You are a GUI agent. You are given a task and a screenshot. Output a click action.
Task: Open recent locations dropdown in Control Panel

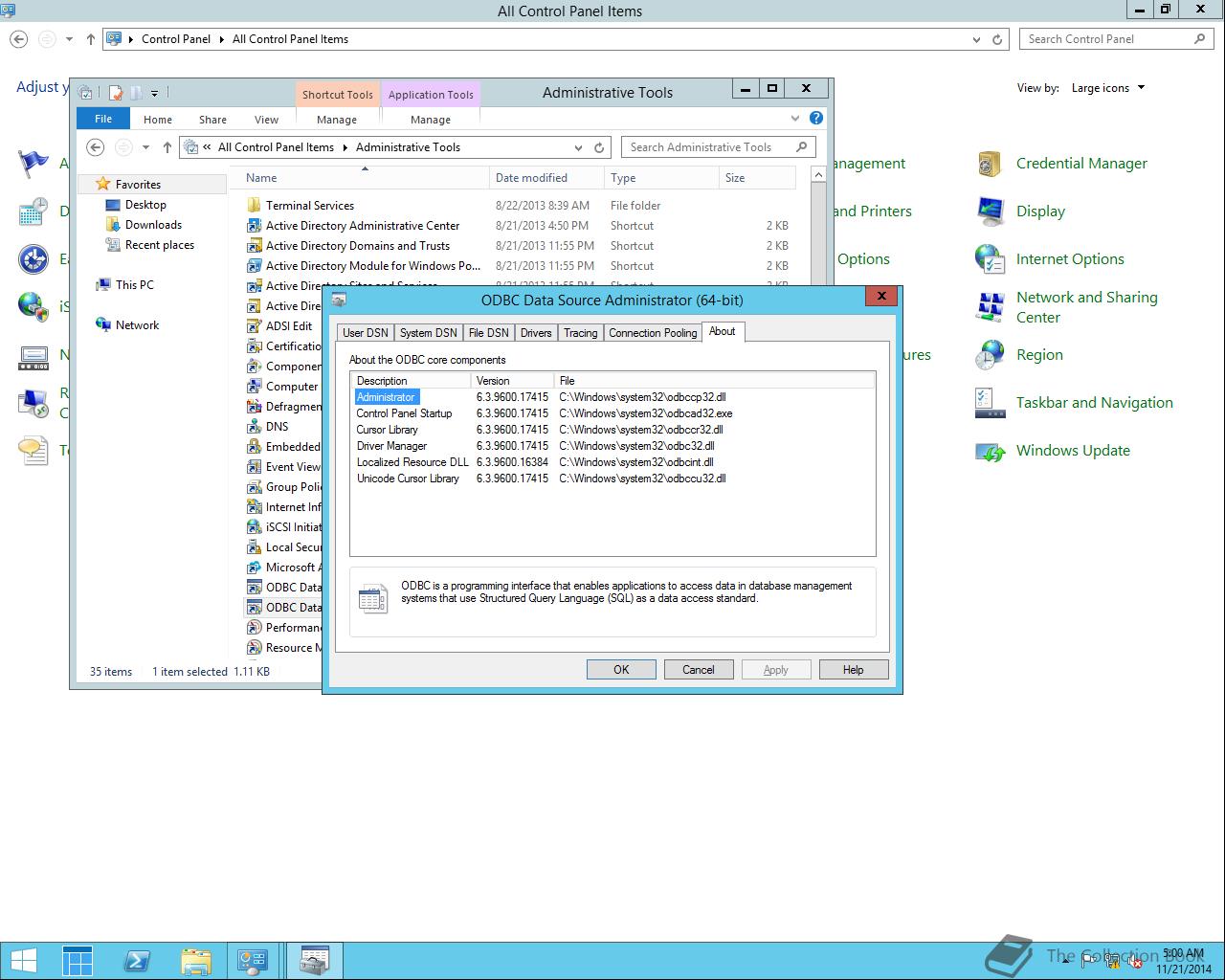coord(69,39)
